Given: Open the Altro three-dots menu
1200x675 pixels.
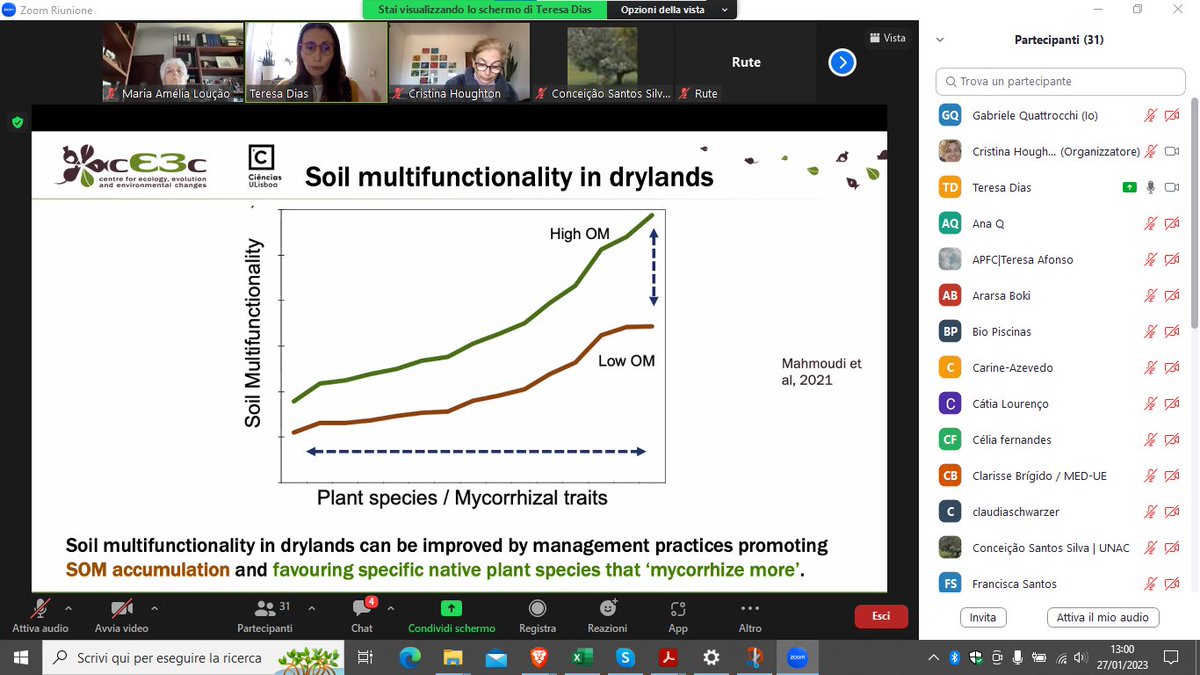Looking at the screenshot, I should [x=749, y=614].
